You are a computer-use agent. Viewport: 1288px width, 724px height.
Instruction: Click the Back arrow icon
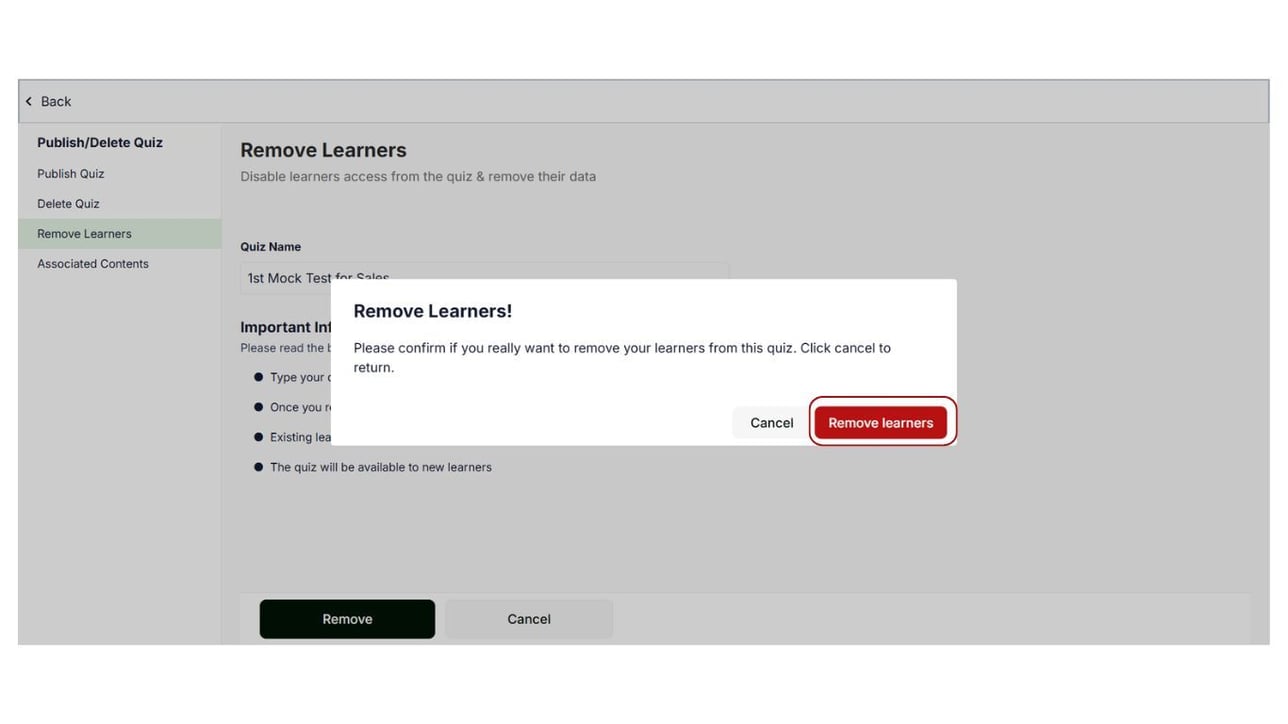(x=29, y=101)
